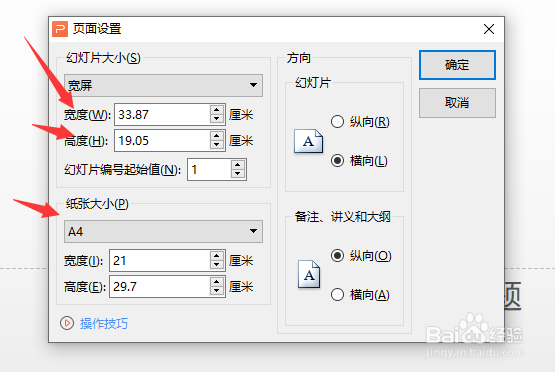Increase slide number start value stepper
Screen dimensions: 555x372
coord(238,165)
